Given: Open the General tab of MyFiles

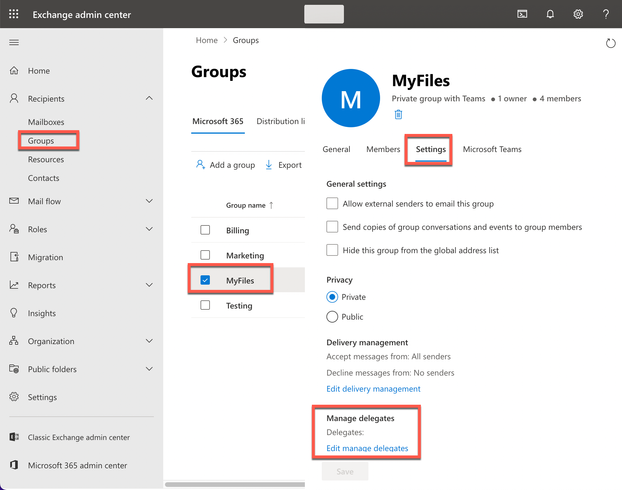Looking at the screenshot, I should [336, 149].
